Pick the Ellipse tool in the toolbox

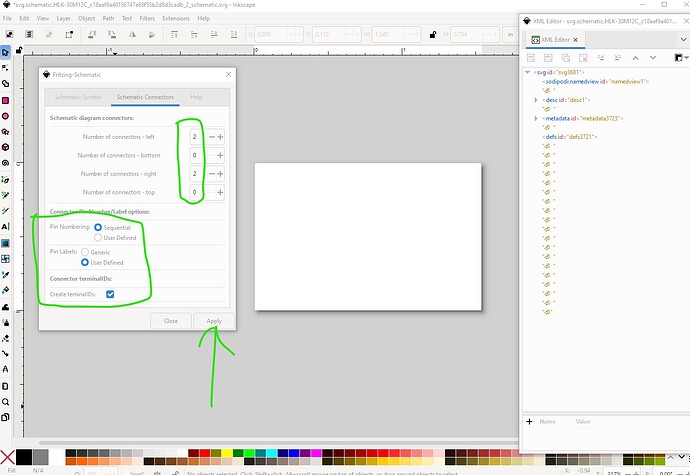[5, 116]
